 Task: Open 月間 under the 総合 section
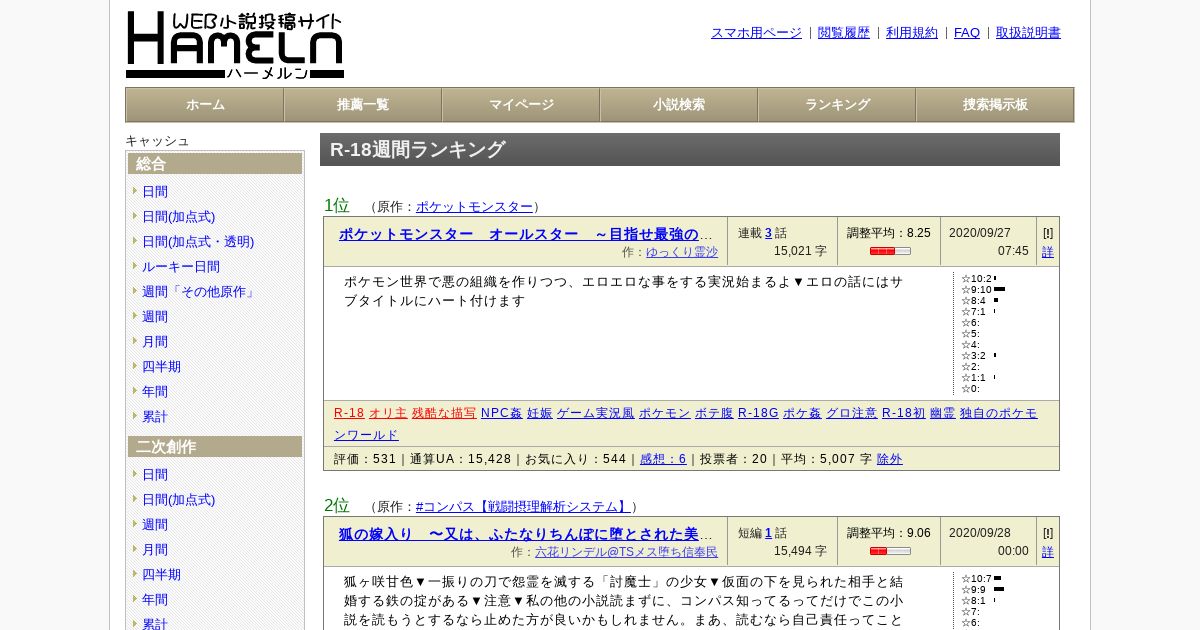[x=155, y=341]
